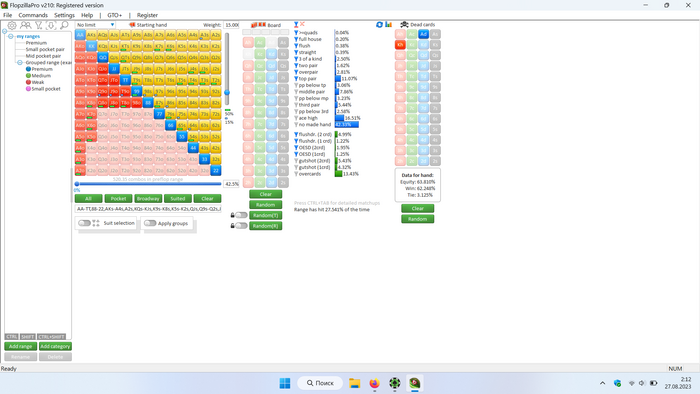Click the range text input field
Image resolution: width=700 pixels, height=394 pixels.
148,209
